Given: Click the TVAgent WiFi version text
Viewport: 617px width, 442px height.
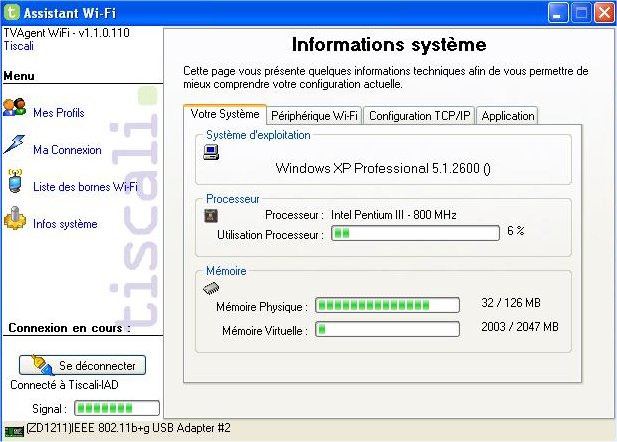Looking at the screenshot, I should [67, 33].
